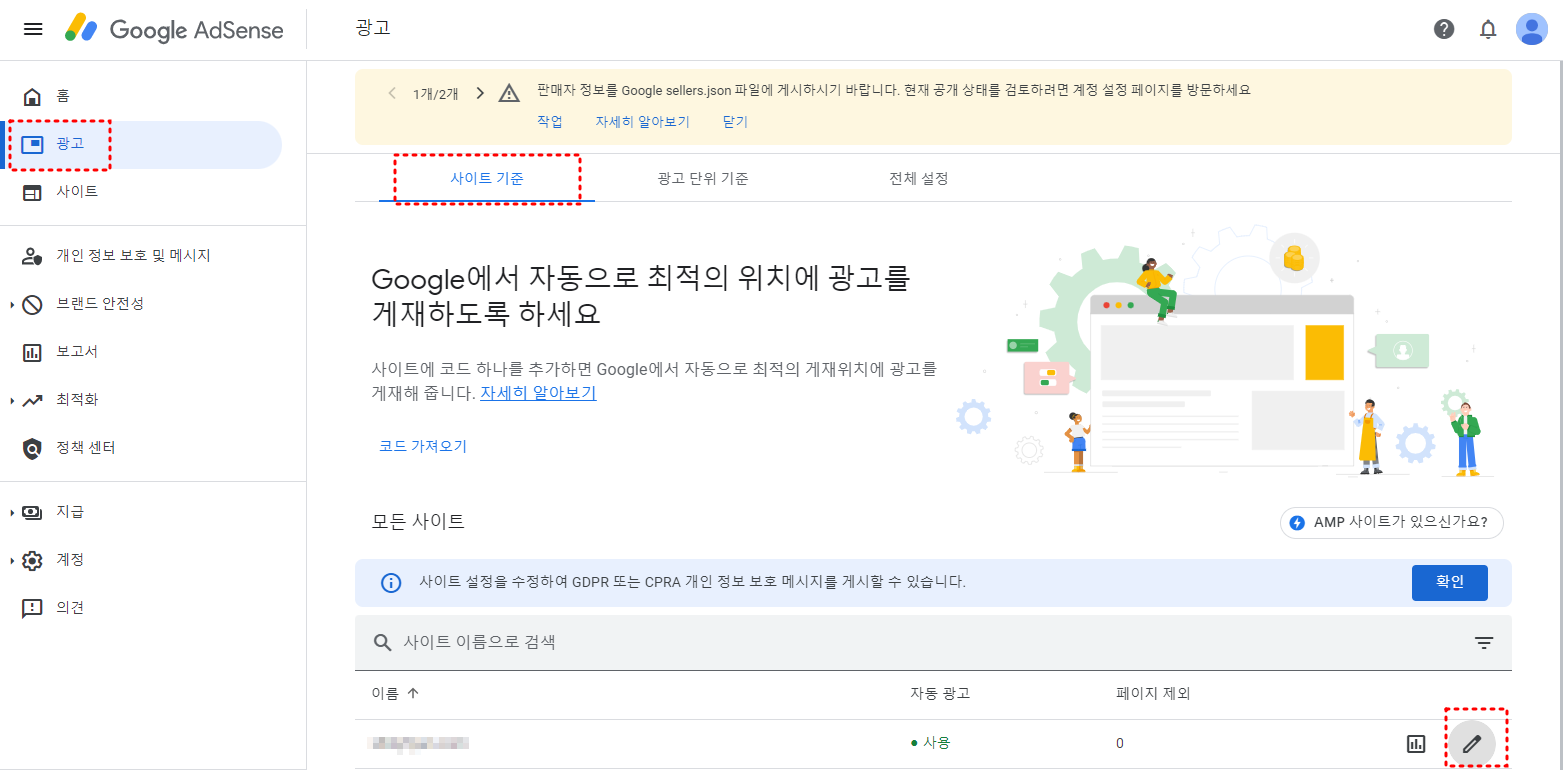Viewport: 1563px width, 770px height.
Task: Open the notifications bell
Action: coord(1488,29)
